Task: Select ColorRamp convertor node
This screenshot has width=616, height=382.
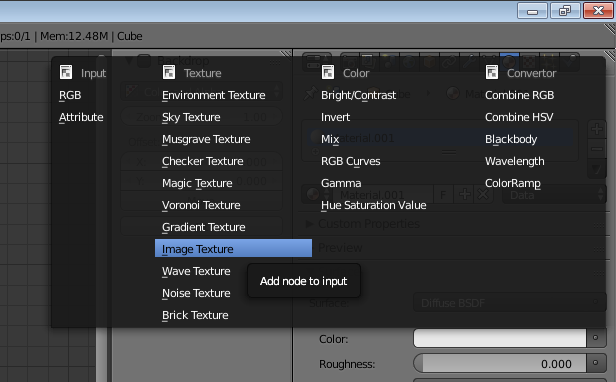Action: [x=513, y=183]
